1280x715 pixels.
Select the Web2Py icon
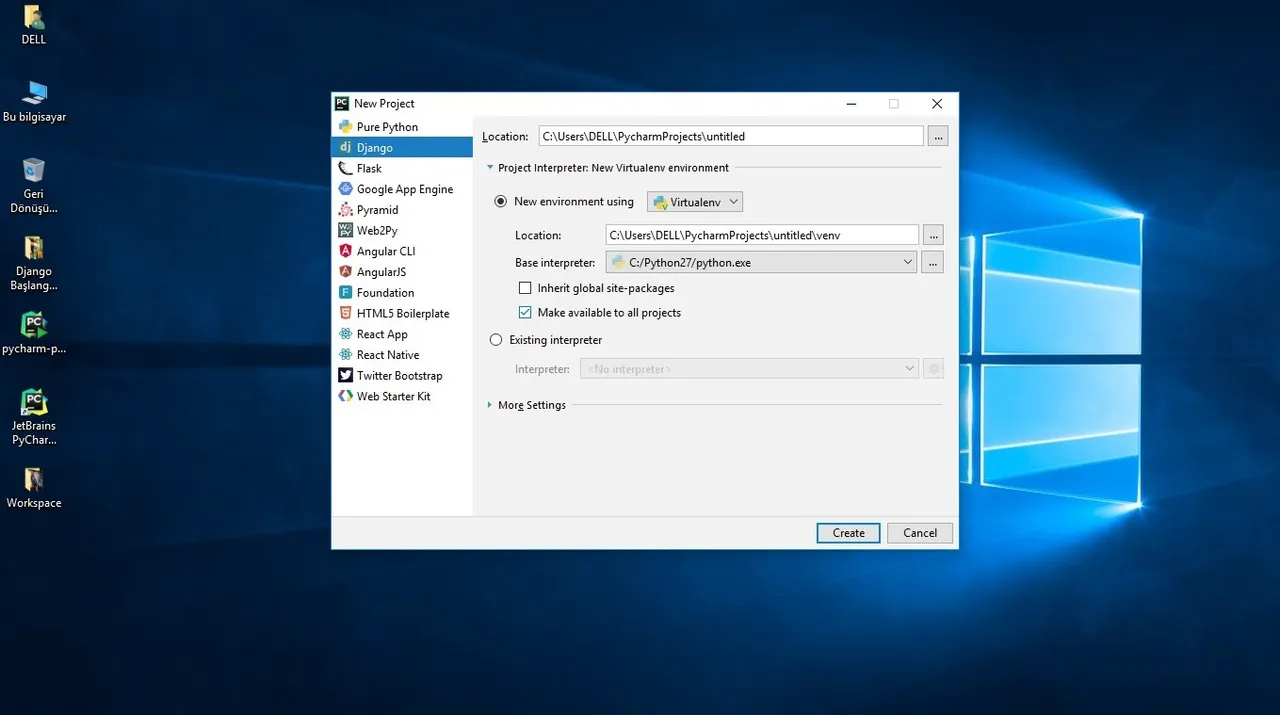coord(345,230)
